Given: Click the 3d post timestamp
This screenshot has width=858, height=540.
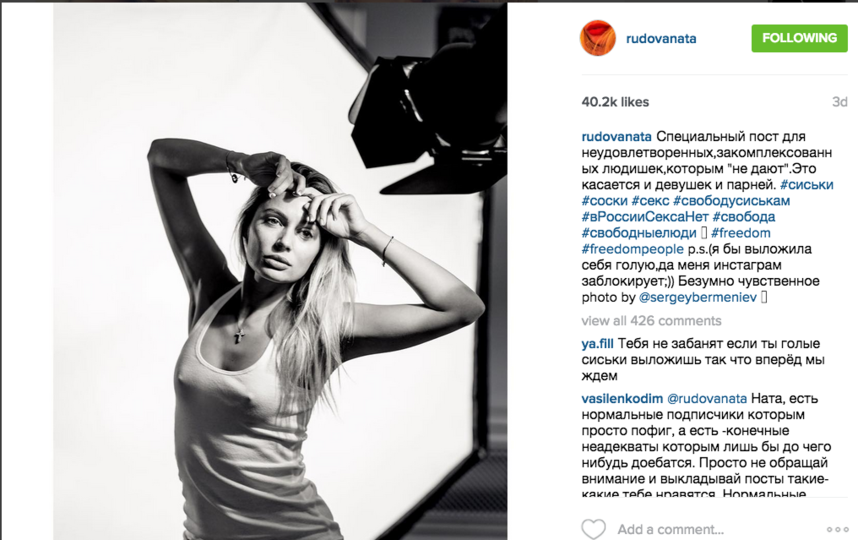Looking at the screenshot, I should [x=839, y=102].
